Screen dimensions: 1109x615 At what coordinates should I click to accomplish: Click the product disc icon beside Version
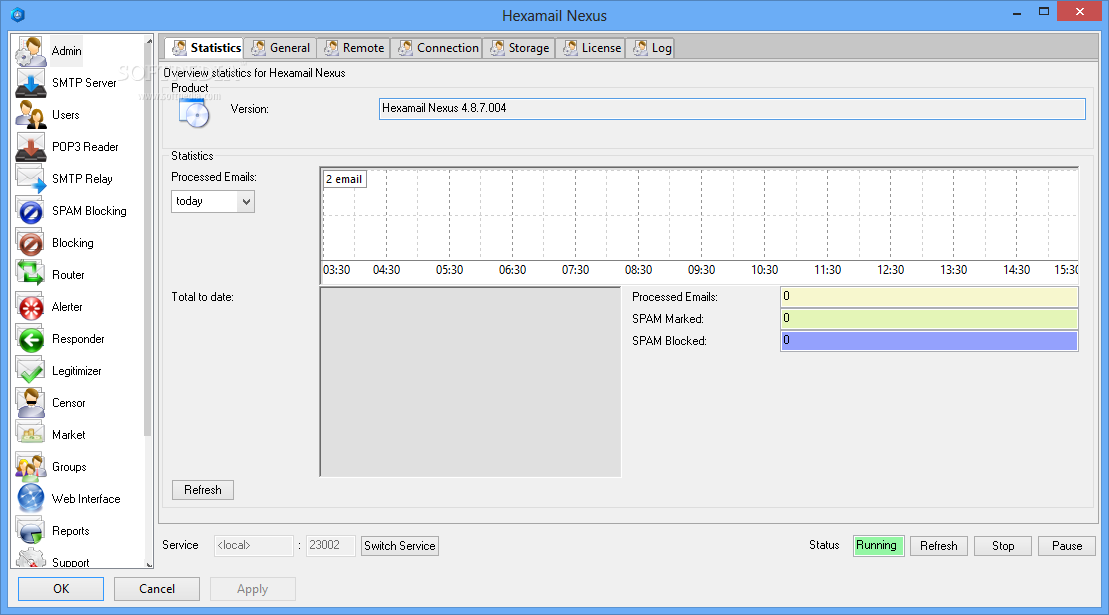194,112
